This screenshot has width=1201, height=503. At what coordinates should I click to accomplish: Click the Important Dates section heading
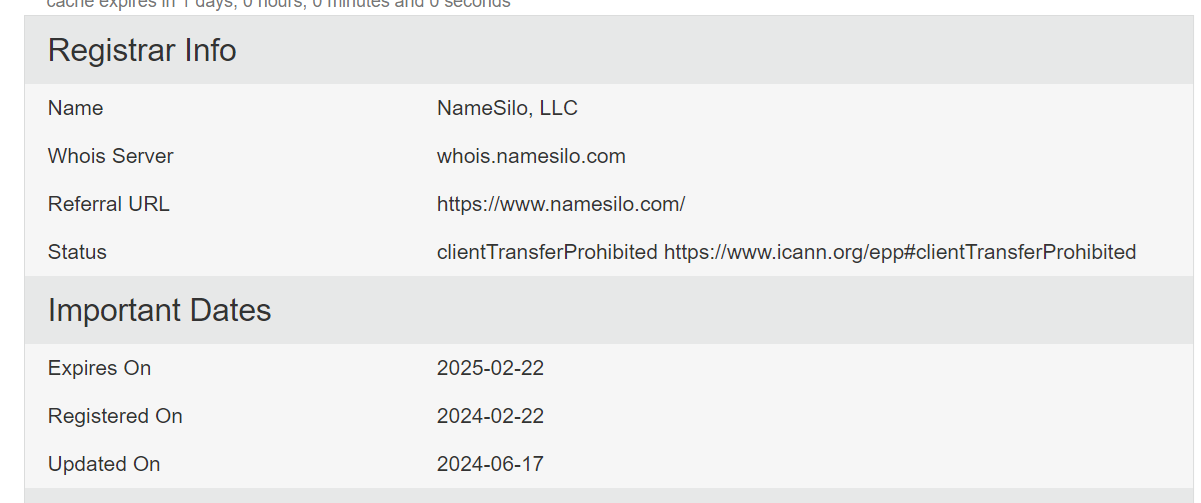click(x=159, y=310)
